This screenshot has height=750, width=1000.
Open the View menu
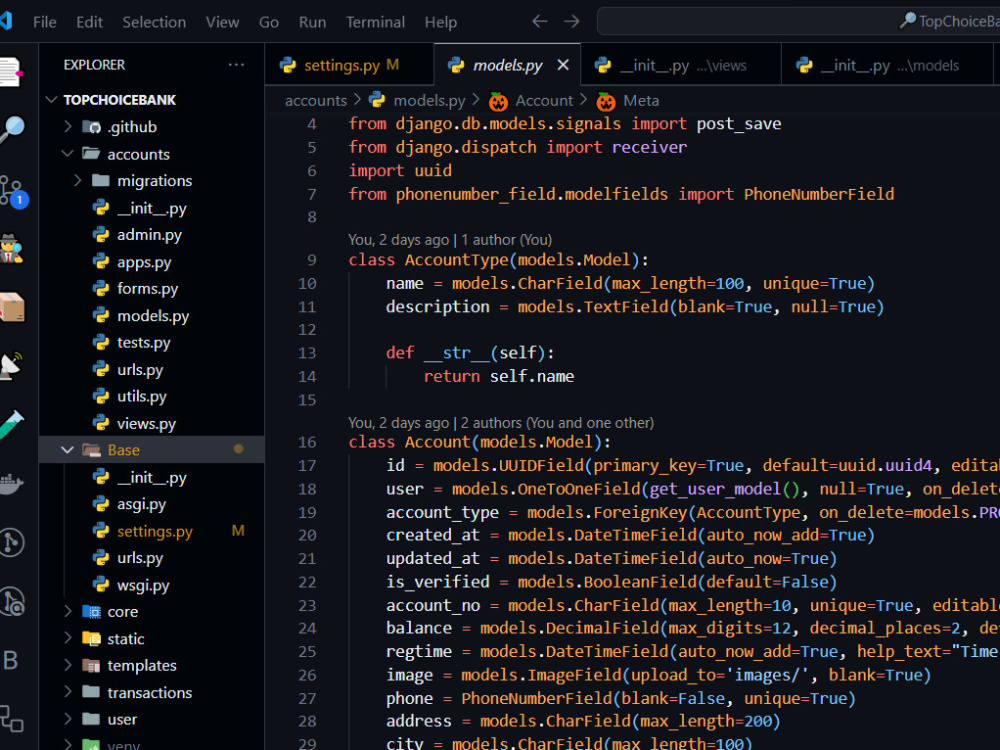pyautogui.click(x=222, y=22)
